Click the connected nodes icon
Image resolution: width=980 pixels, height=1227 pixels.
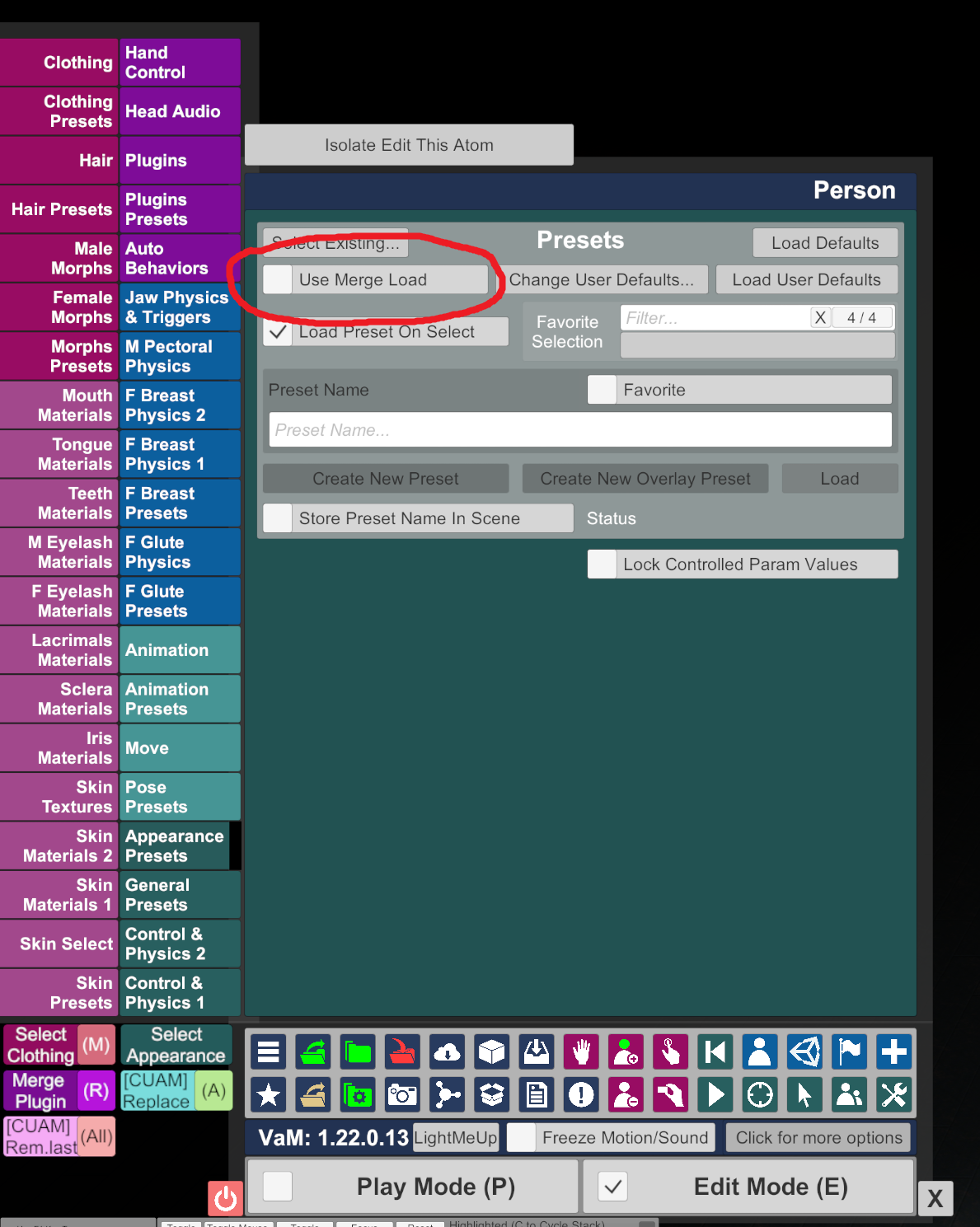coord(447,1094)
